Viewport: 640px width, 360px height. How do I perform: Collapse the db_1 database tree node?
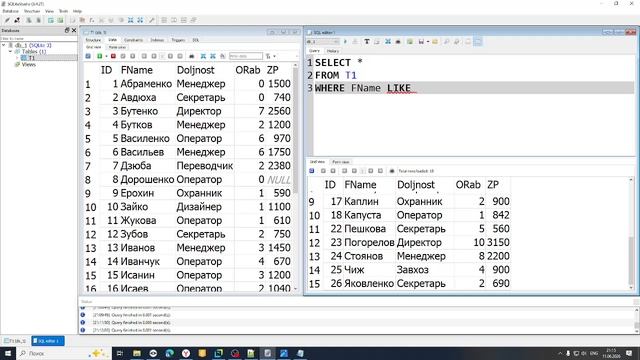point(4,45)
